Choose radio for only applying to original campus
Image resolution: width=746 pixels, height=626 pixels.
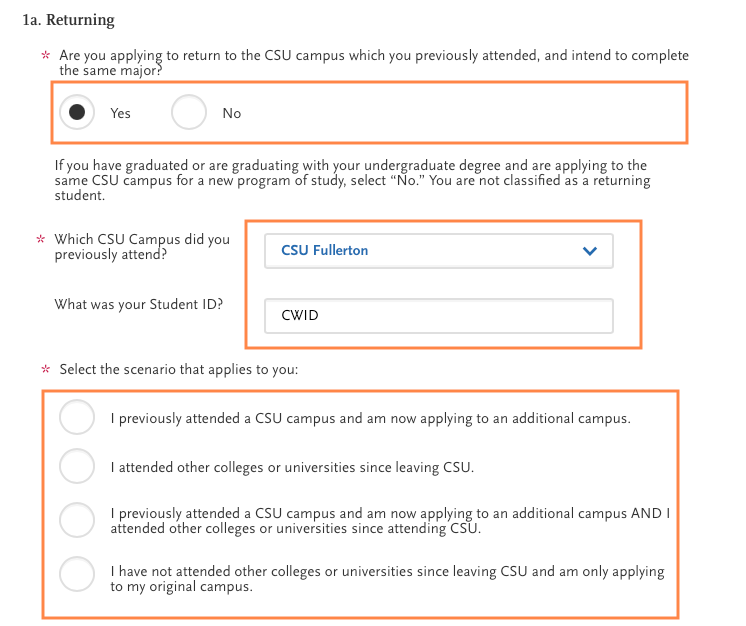click(x=76, y=578)
